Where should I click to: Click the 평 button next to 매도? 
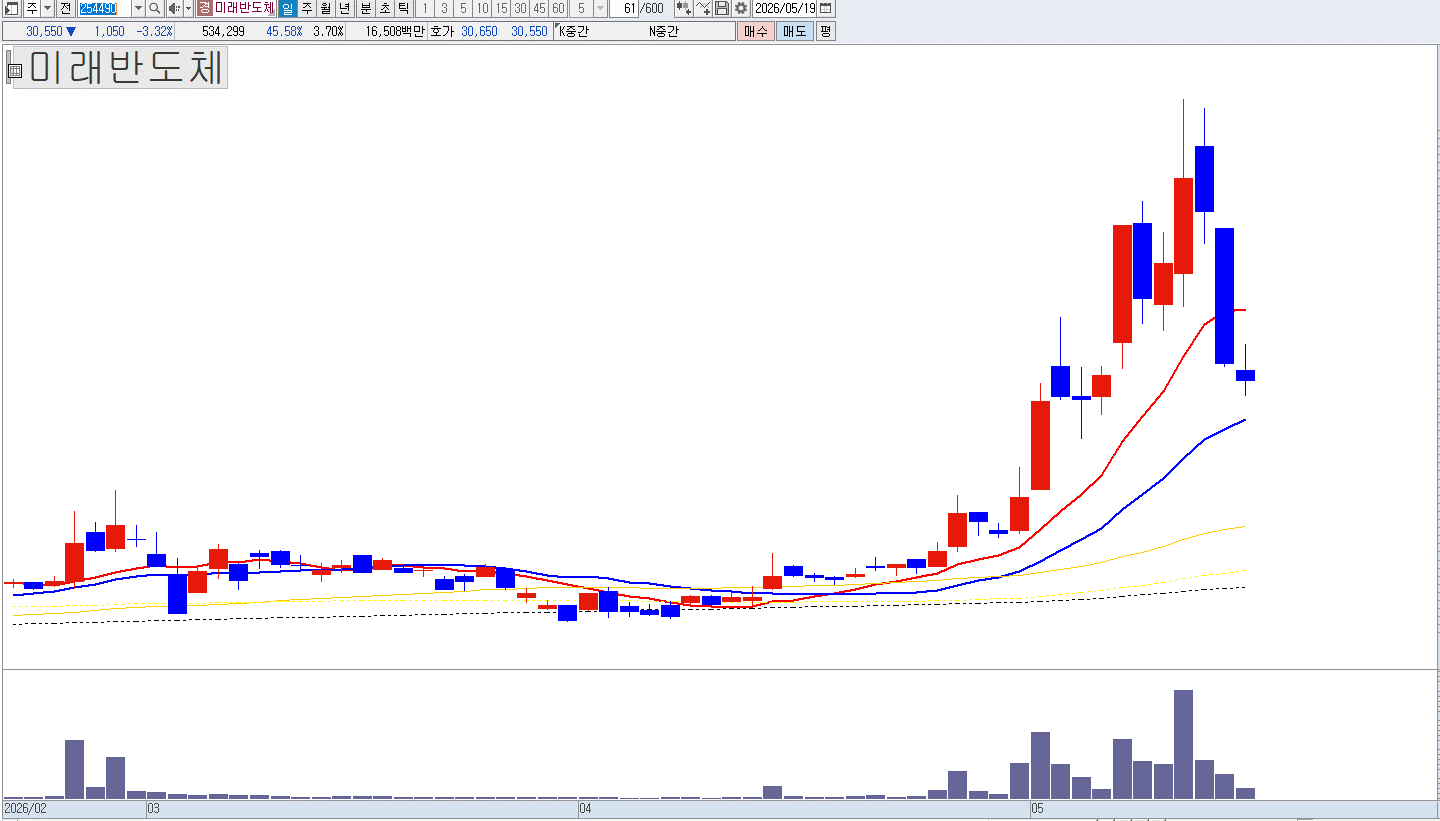coord(825,31)
